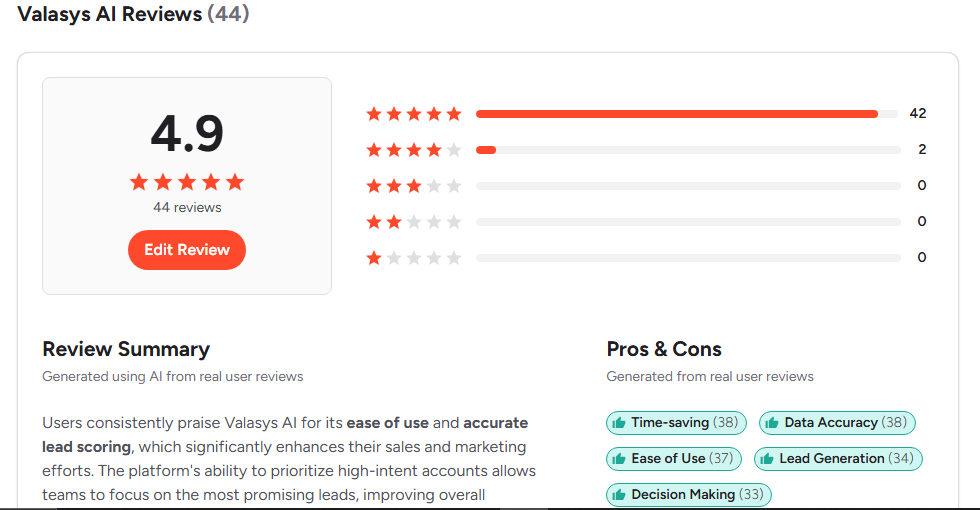980x510 pixels.
Task: Click the 4-star progress bar
Action: (x=688, y=150)
